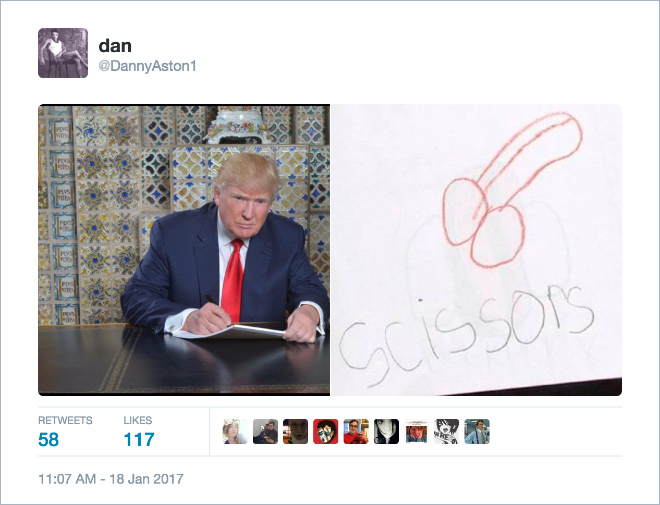
Task: Open the manga-style drawing liker avatar
Action: tap(447, 431)
